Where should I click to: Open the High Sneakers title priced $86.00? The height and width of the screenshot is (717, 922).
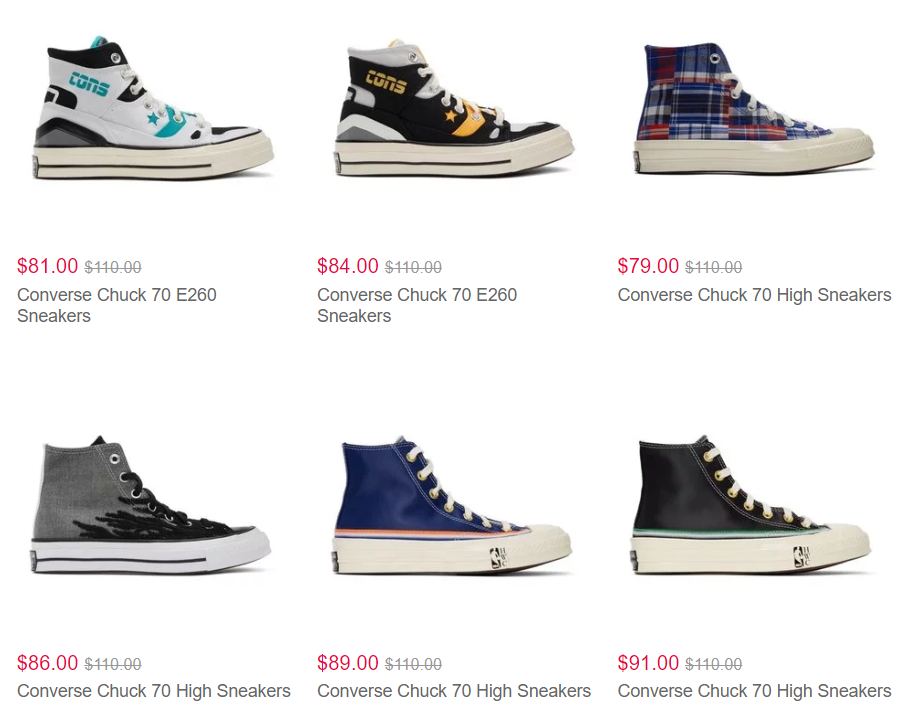[153, 691]
